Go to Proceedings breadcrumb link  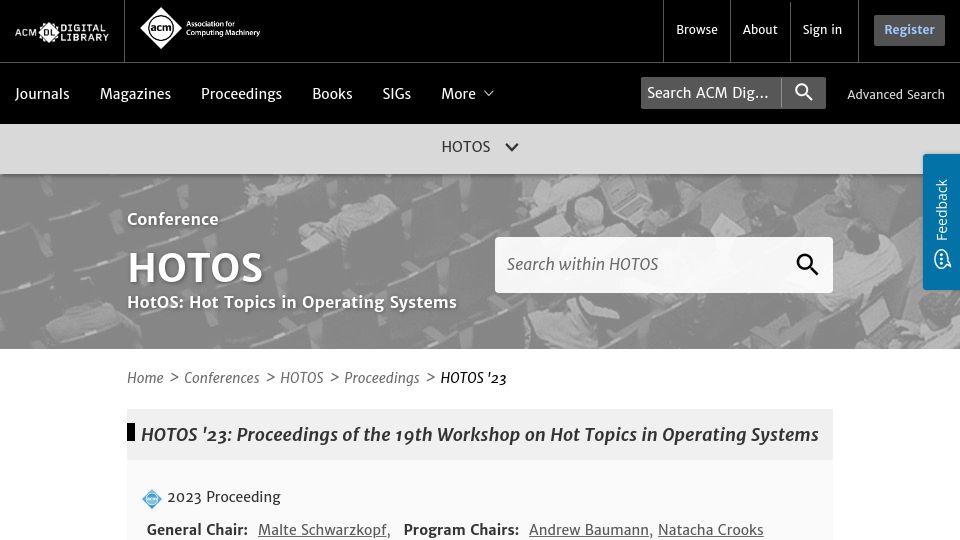[381, 378]
